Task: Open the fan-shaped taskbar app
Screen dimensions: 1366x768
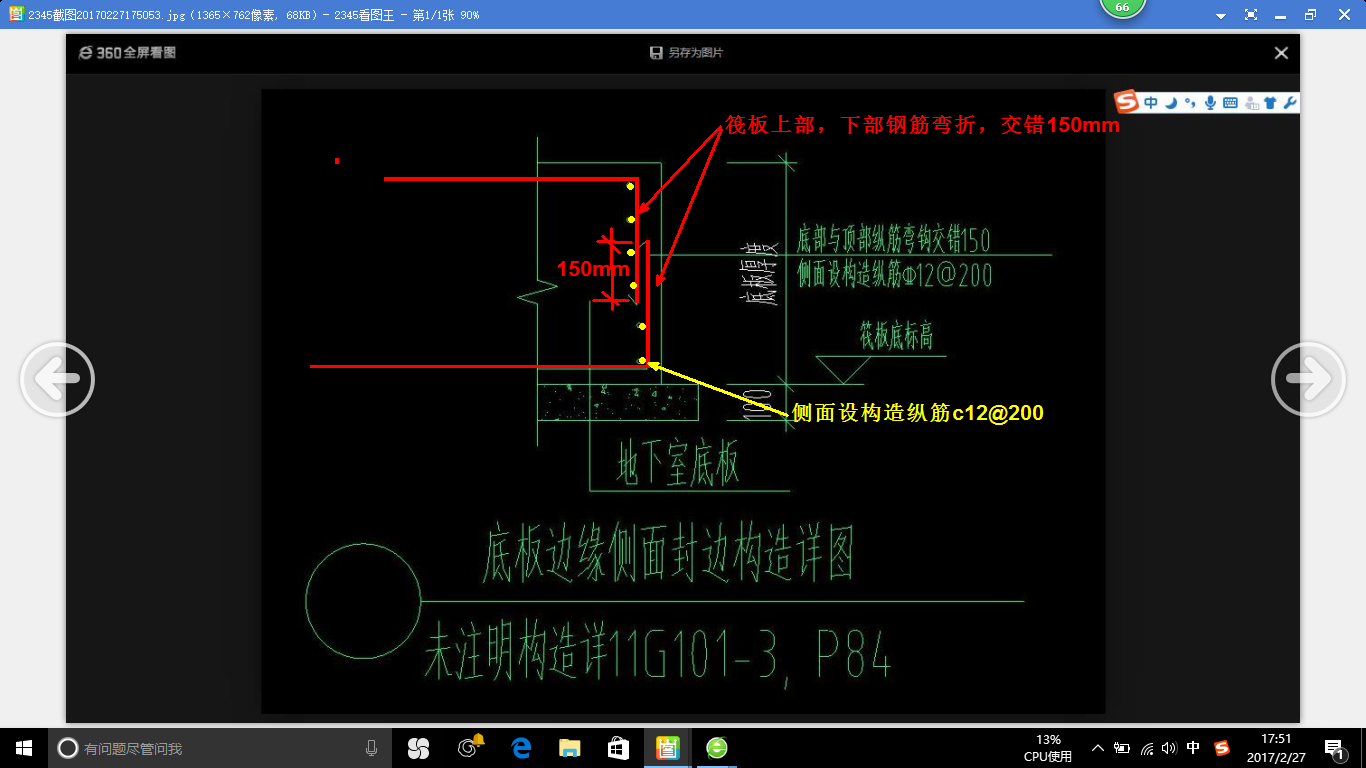Action: [418, 748]
